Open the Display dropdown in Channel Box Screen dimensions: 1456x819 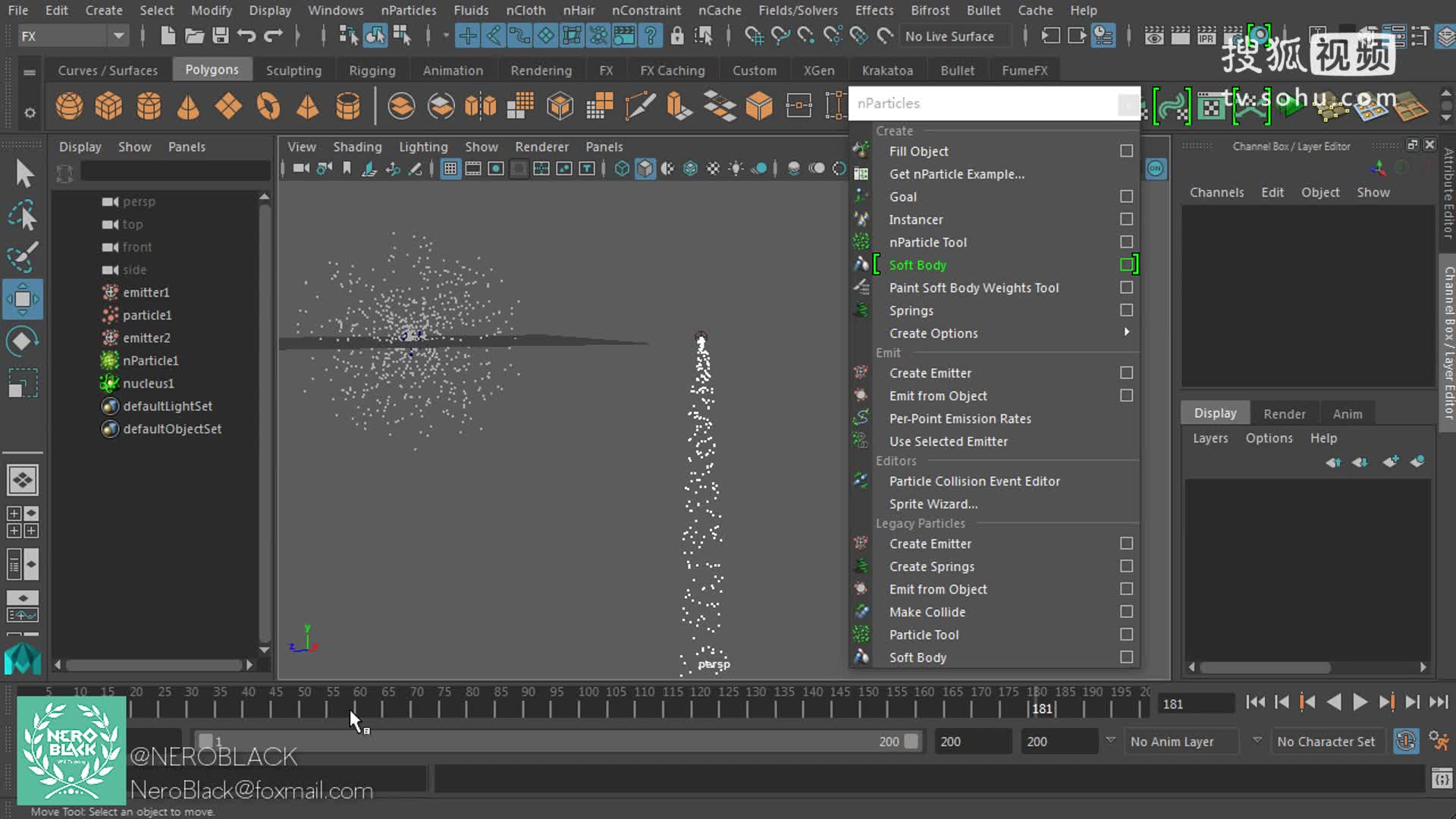coord(1215,413)
